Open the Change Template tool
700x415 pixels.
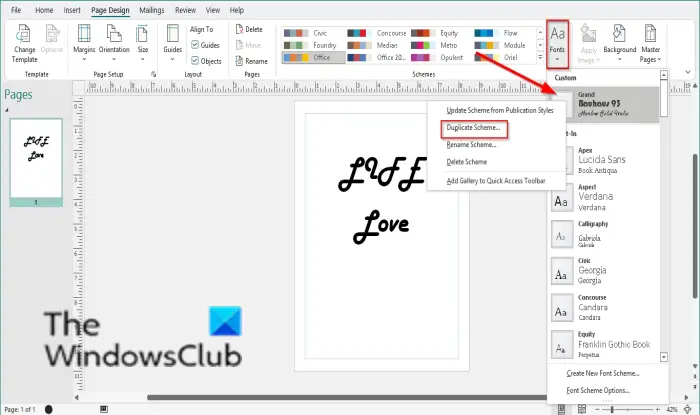coord(24,44)
